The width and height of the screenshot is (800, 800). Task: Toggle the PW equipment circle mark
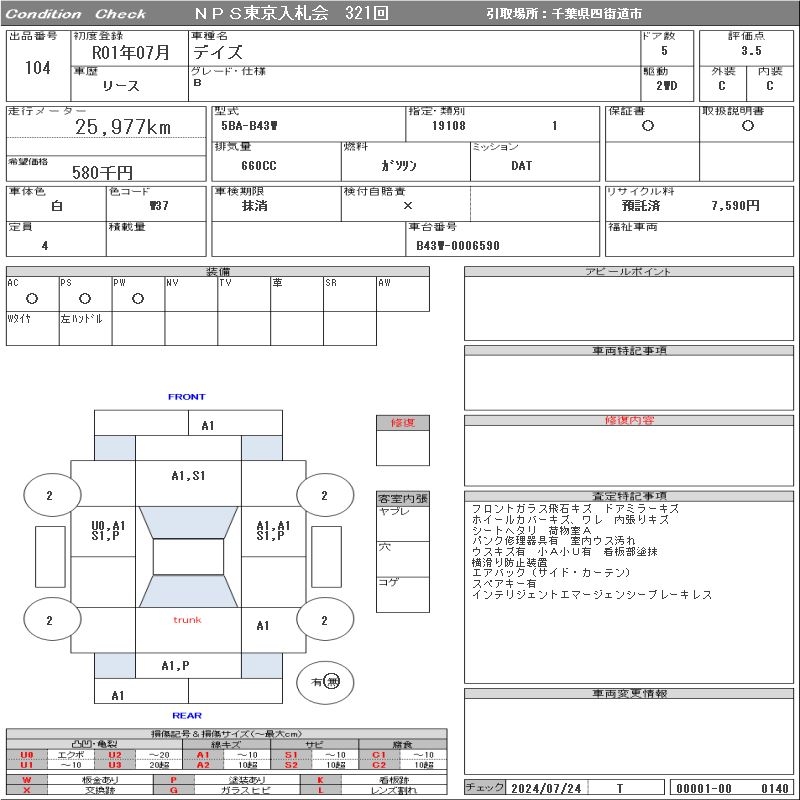tap(138, 298)
